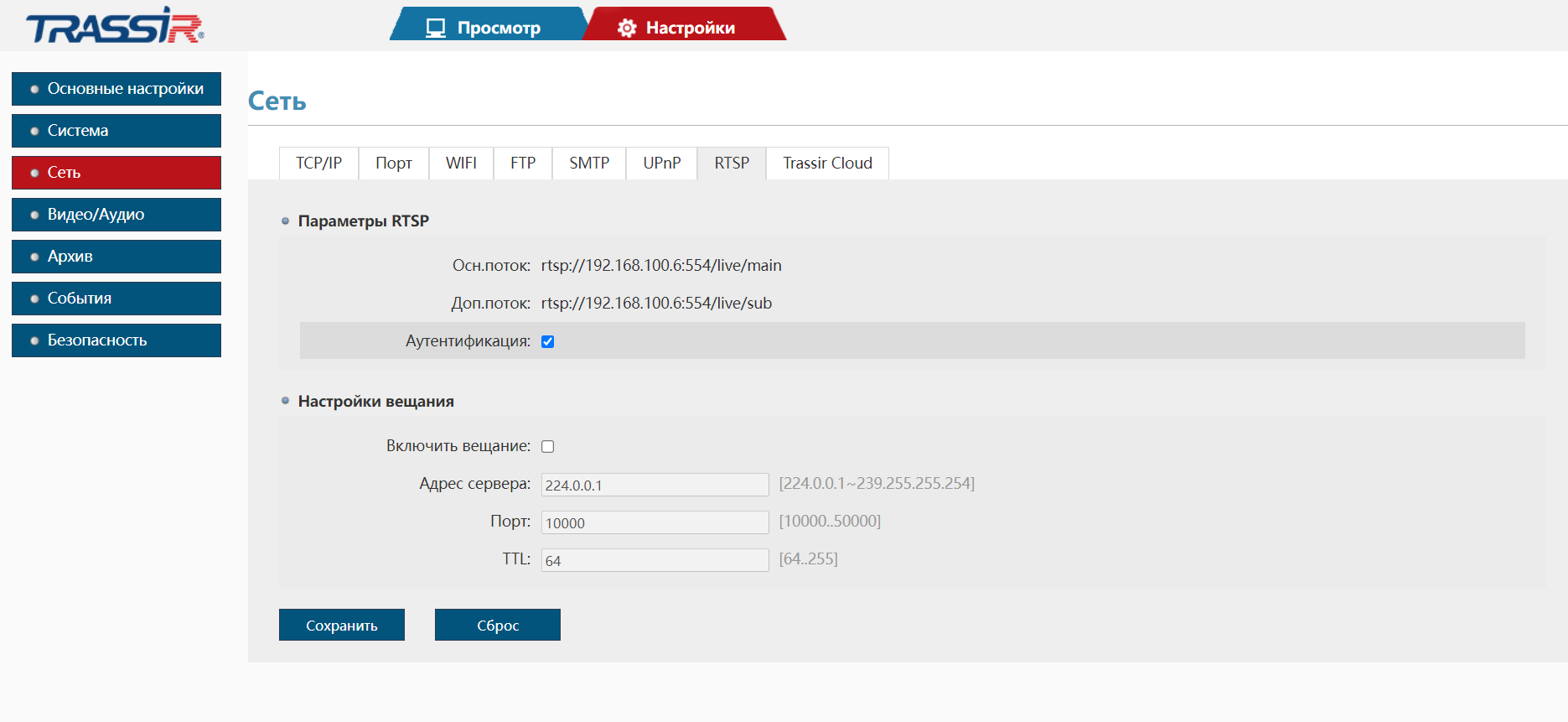The width and height of the screenshot is (1568, 722).
Task: Click the TRASSIR logo
Action: [115, 25]
